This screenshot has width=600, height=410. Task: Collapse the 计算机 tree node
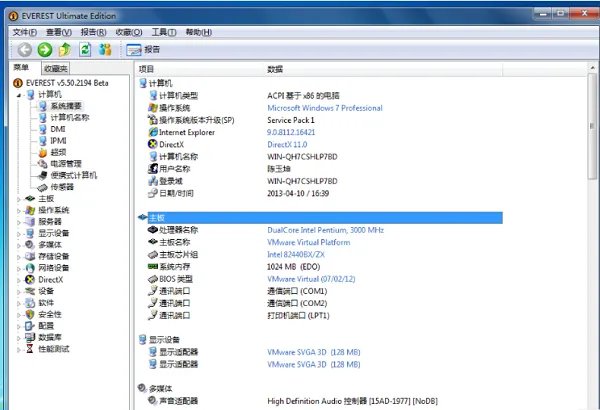[19, 95]
